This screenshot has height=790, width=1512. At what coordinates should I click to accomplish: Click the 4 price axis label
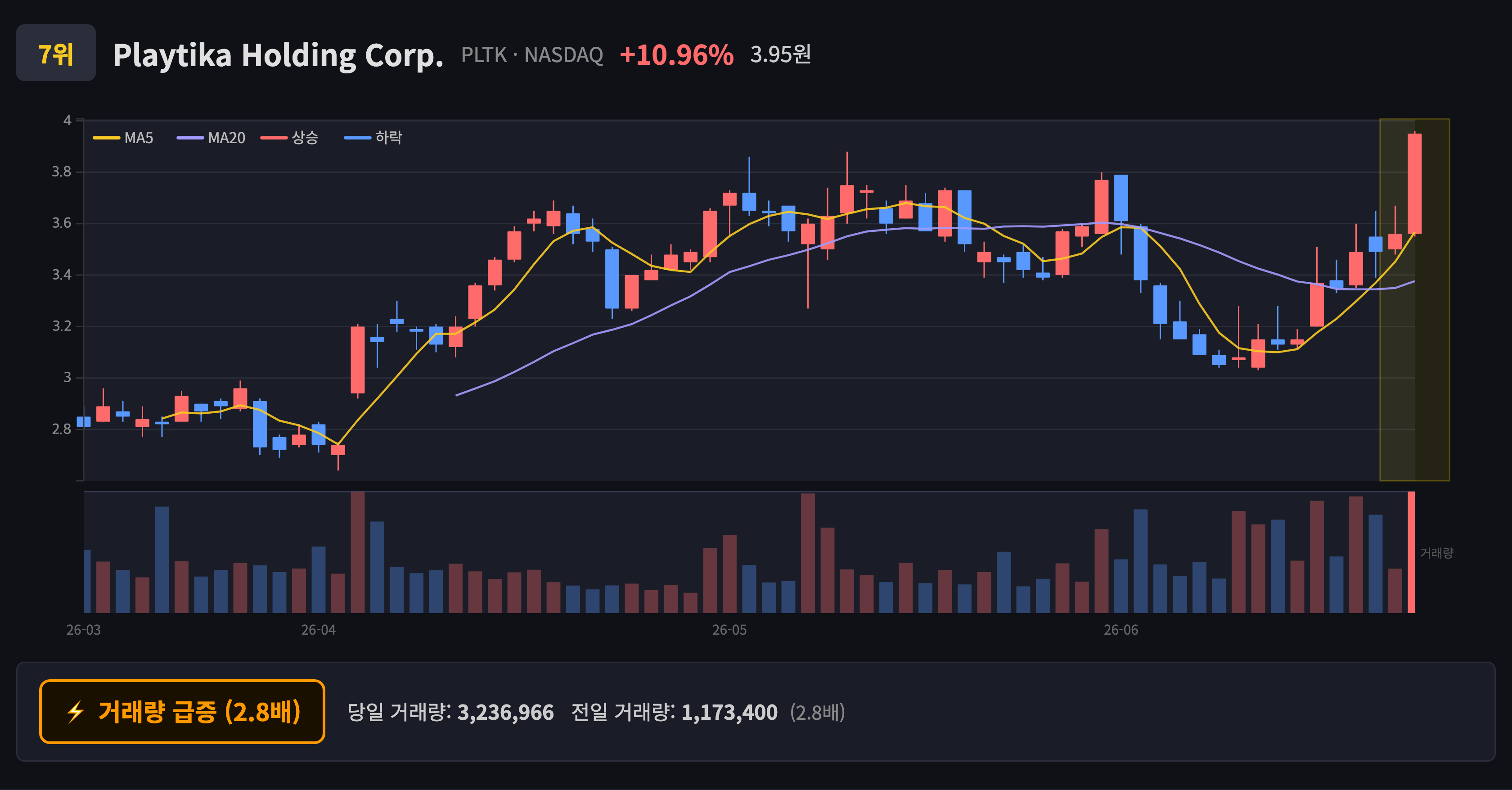(67, 120)
